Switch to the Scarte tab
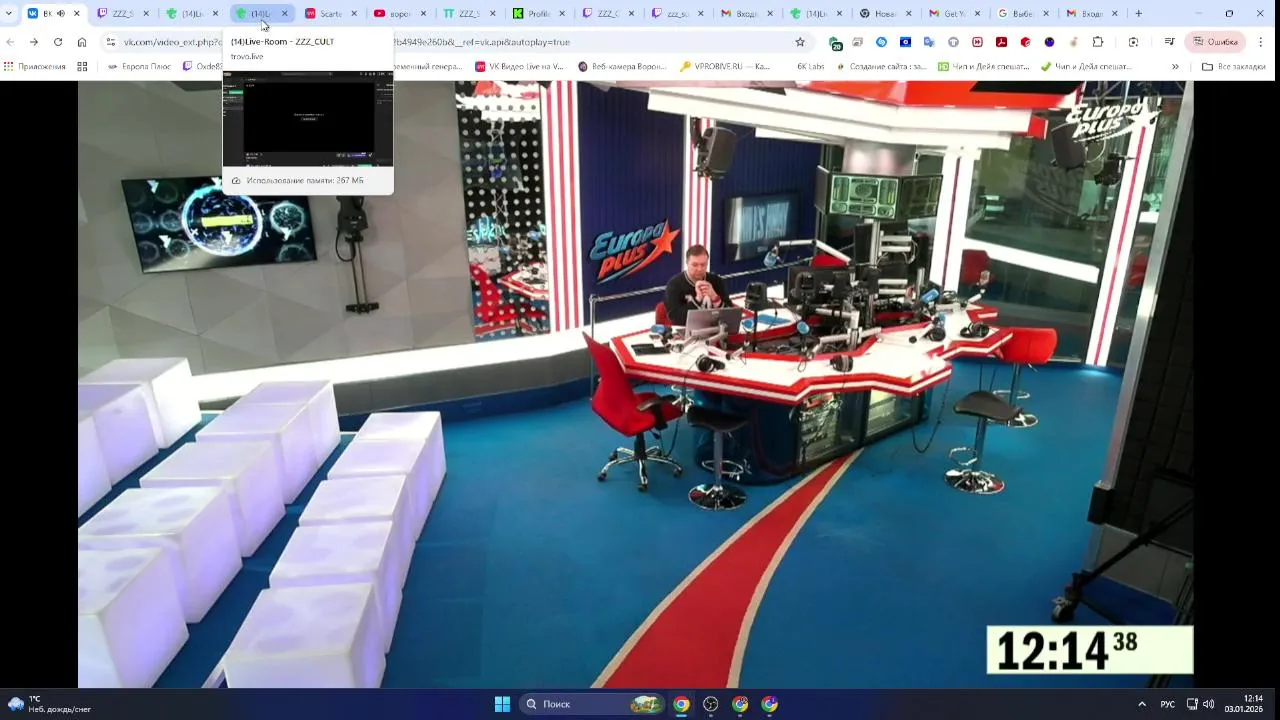Screen dimensions: 1280x720 coord(330,14)
